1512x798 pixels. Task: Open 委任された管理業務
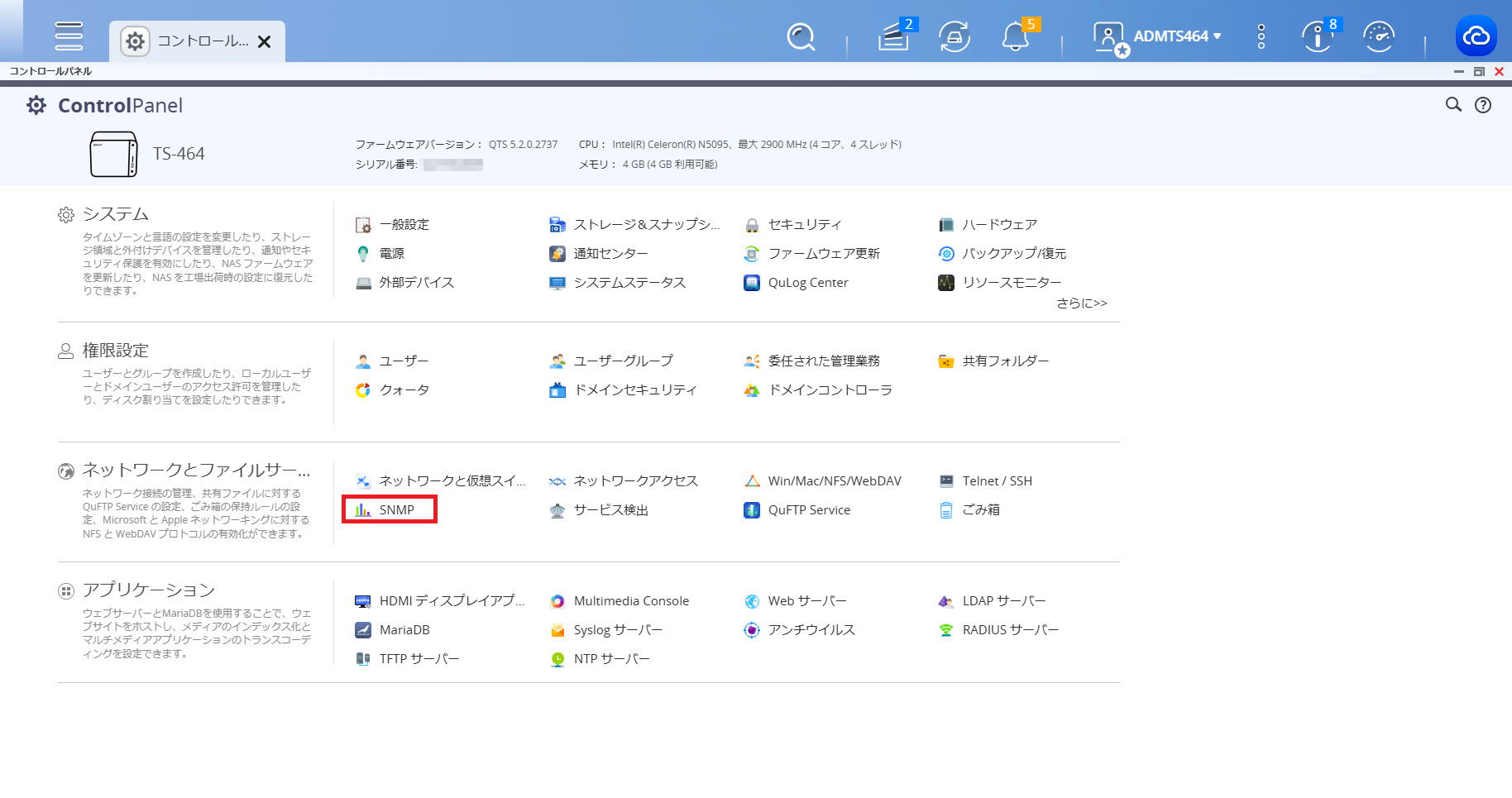(x=811, y=361)
